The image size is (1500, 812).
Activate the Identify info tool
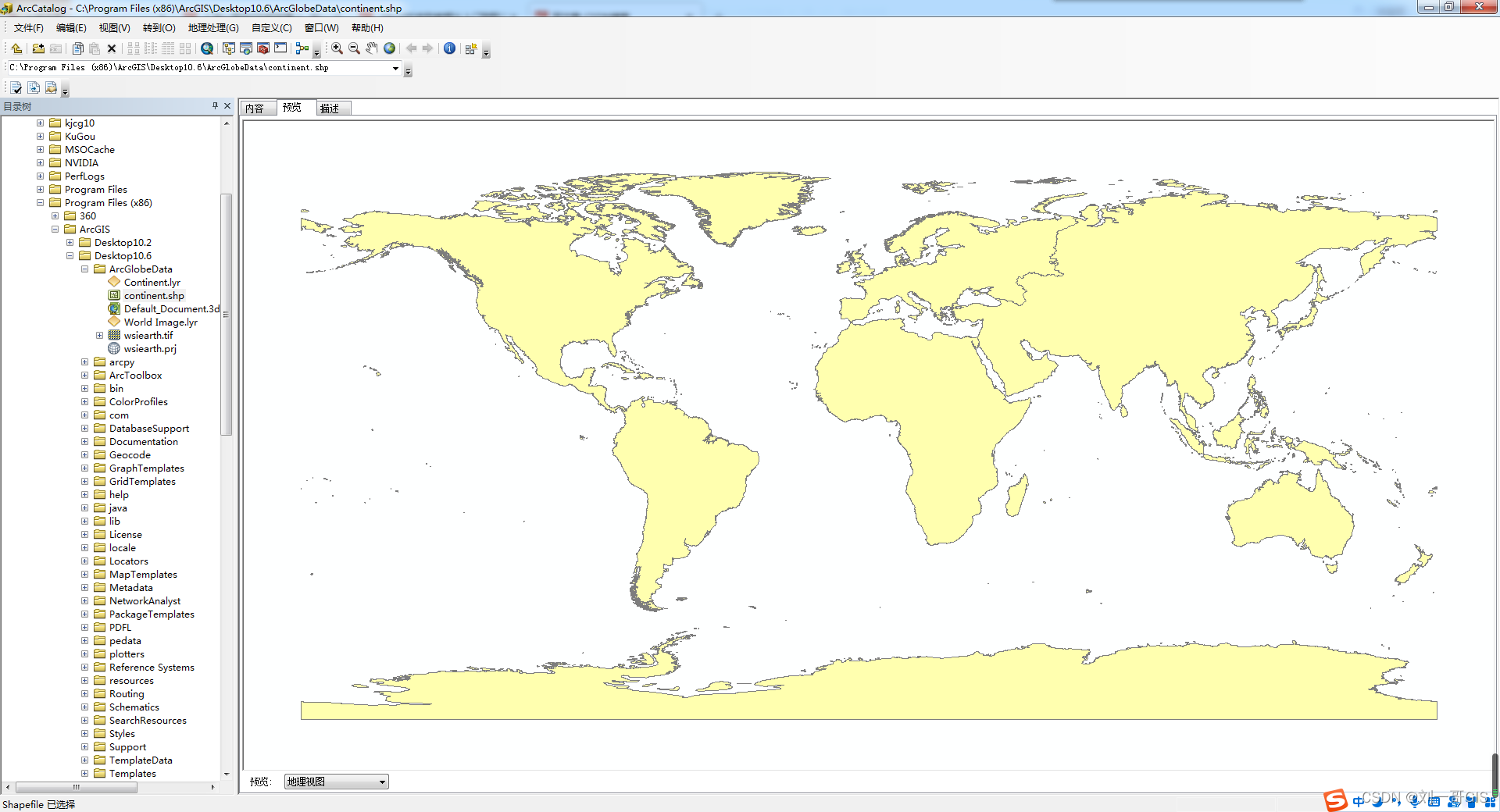449,48
